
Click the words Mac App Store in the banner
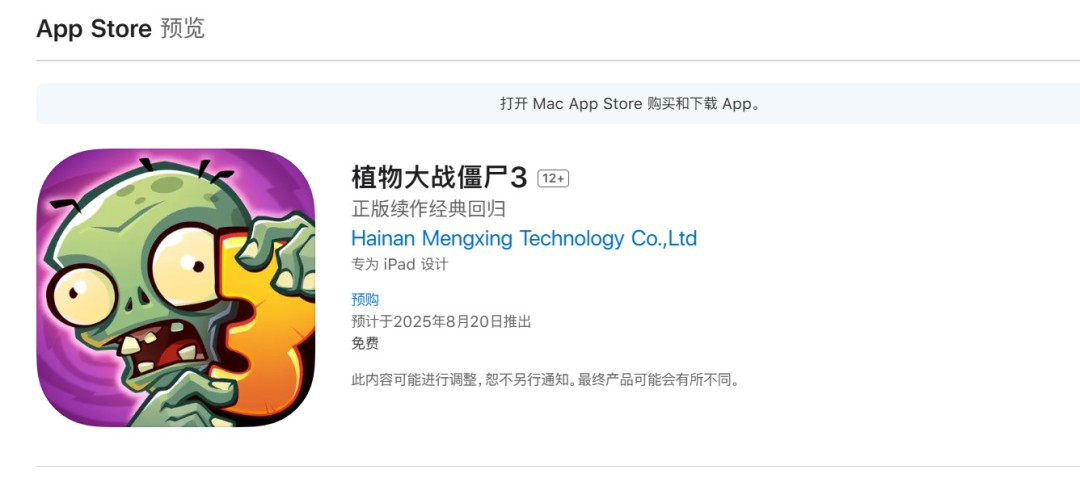click(587, 104)
